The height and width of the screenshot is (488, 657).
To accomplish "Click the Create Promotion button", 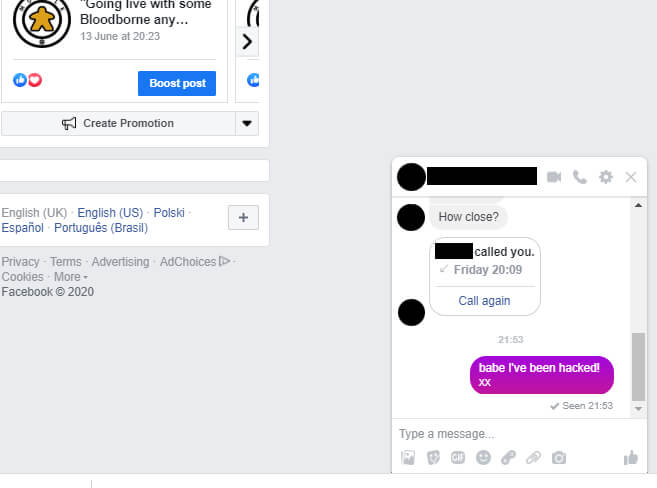I will [x=118, y=123].
